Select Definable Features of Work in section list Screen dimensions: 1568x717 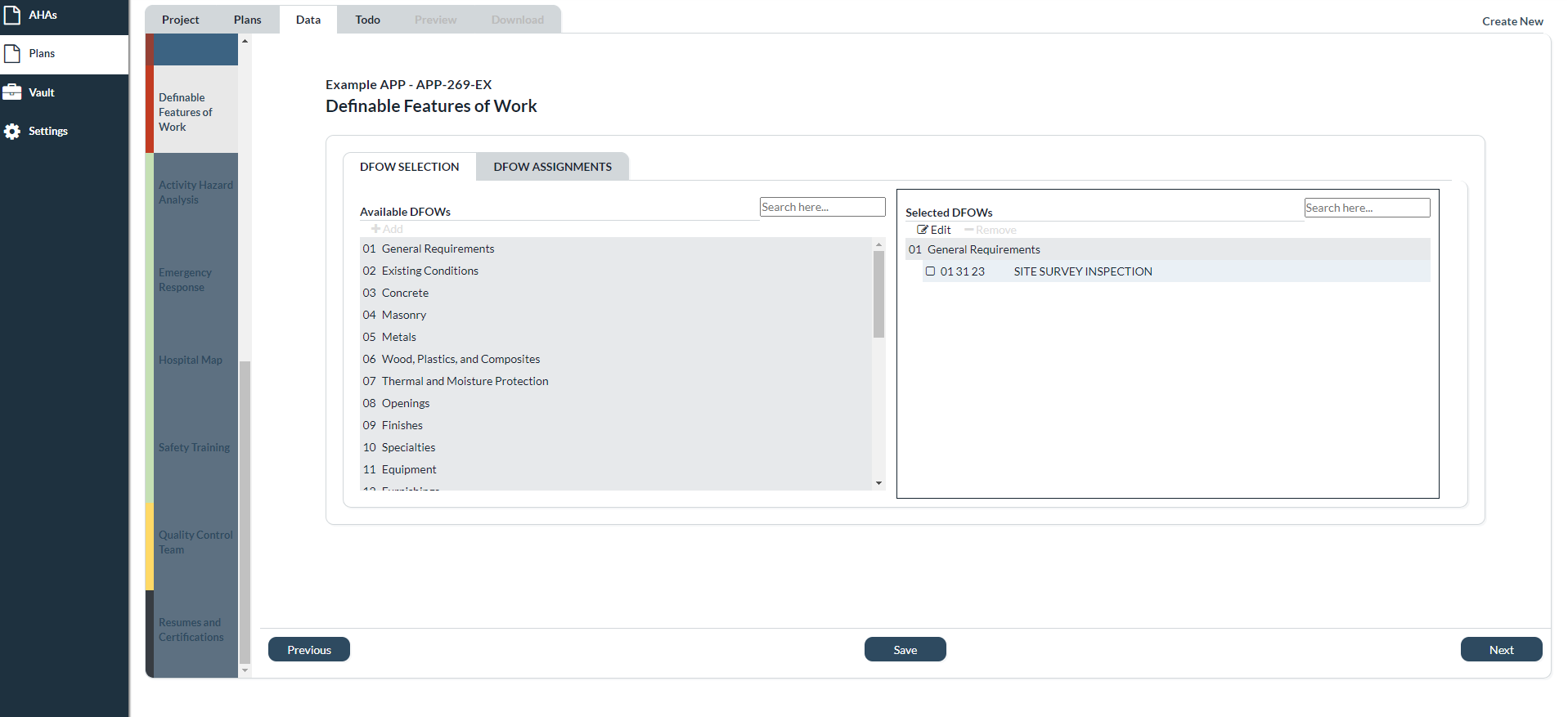[x=192, y=110]
